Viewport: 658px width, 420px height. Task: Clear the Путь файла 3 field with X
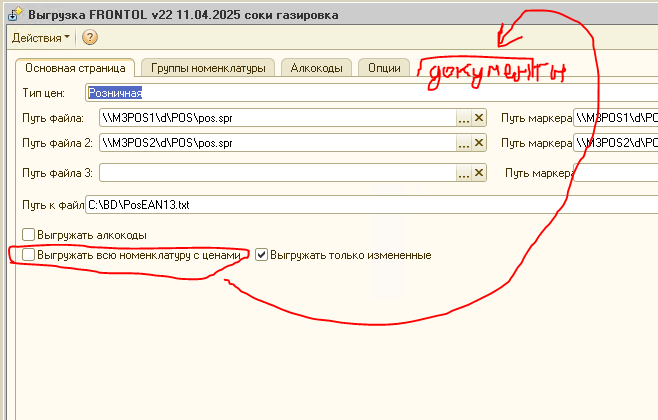pyautogui.click(x=479, y=174)
